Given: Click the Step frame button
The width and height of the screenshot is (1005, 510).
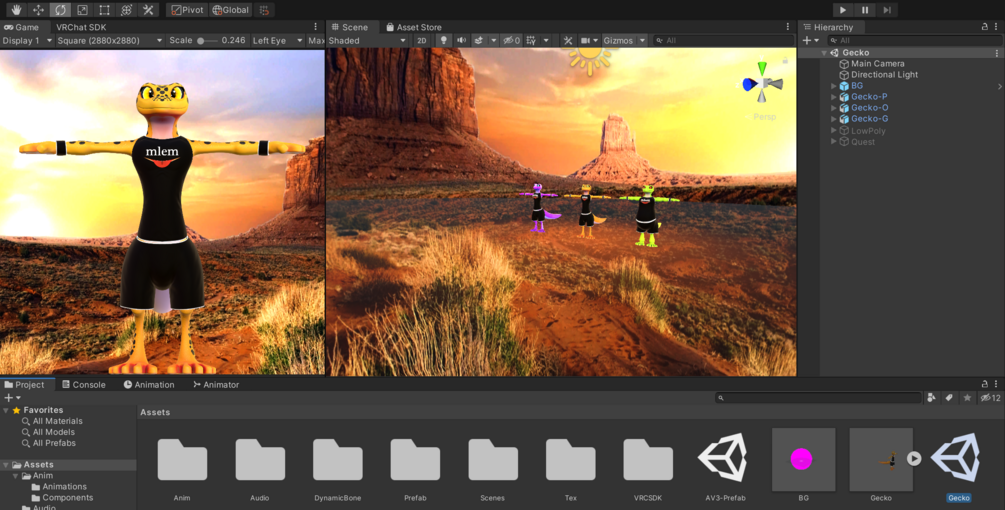Looking at the screenshot, I should click(887, 10).
